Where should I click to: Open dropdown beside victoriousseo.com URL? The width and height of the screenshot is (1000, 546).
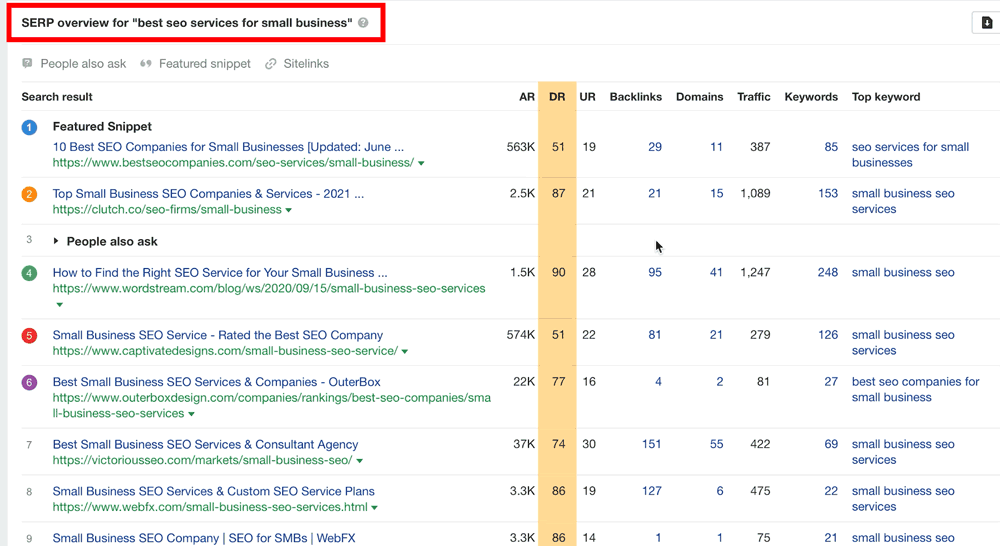click(x=360, y=461)
